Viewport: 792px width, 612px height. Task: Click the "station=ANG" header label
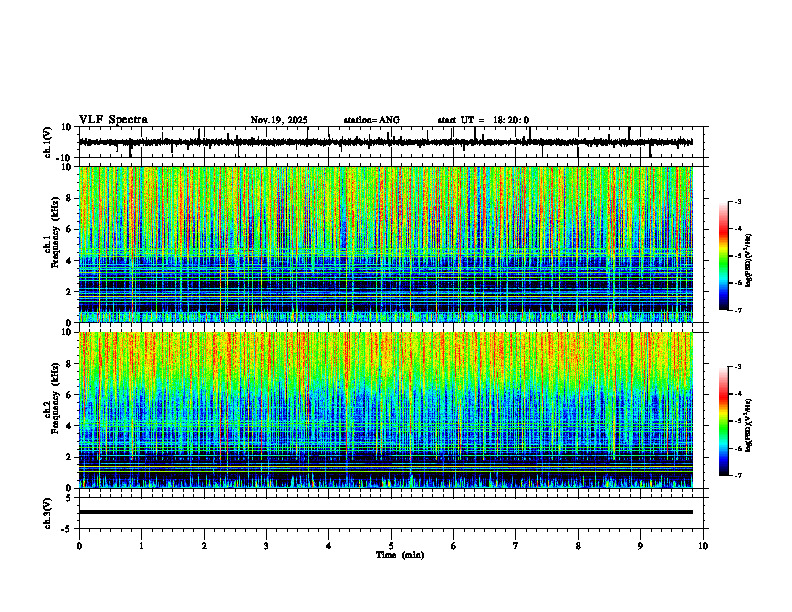coord(372,120)
